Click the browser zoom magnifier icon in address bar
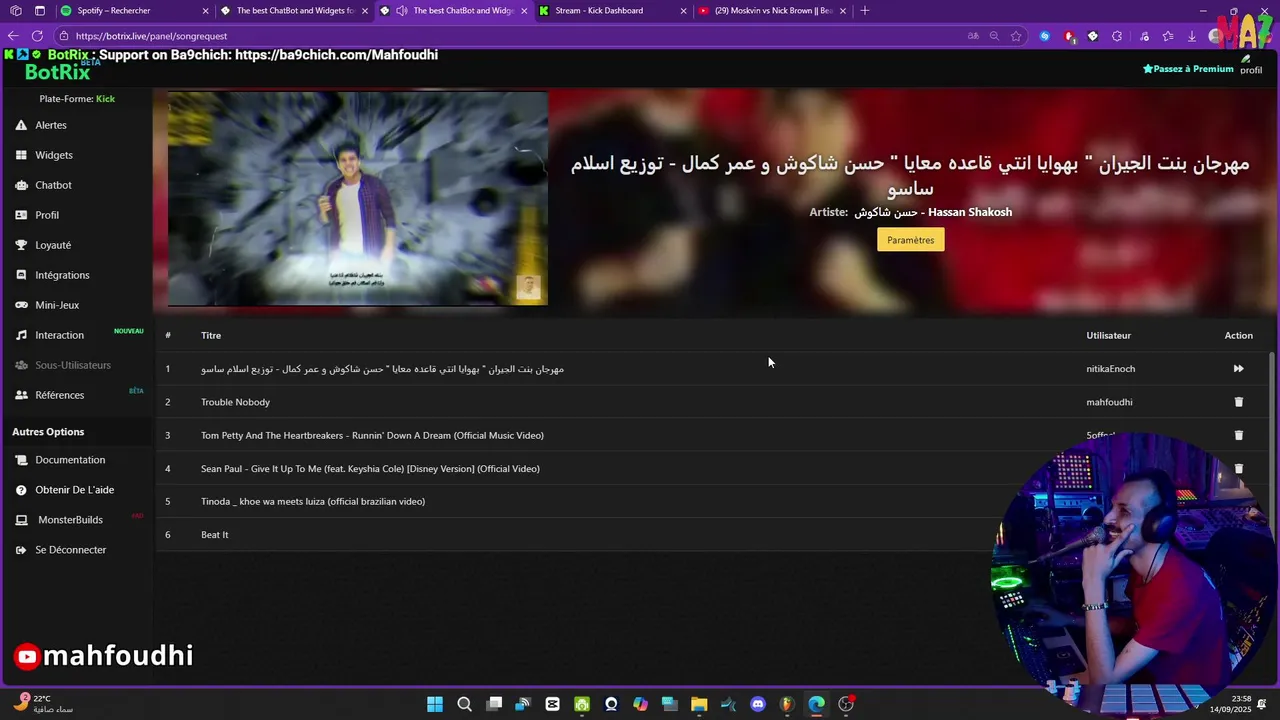Screen dimensions: 1280x720 click(994, 36)
